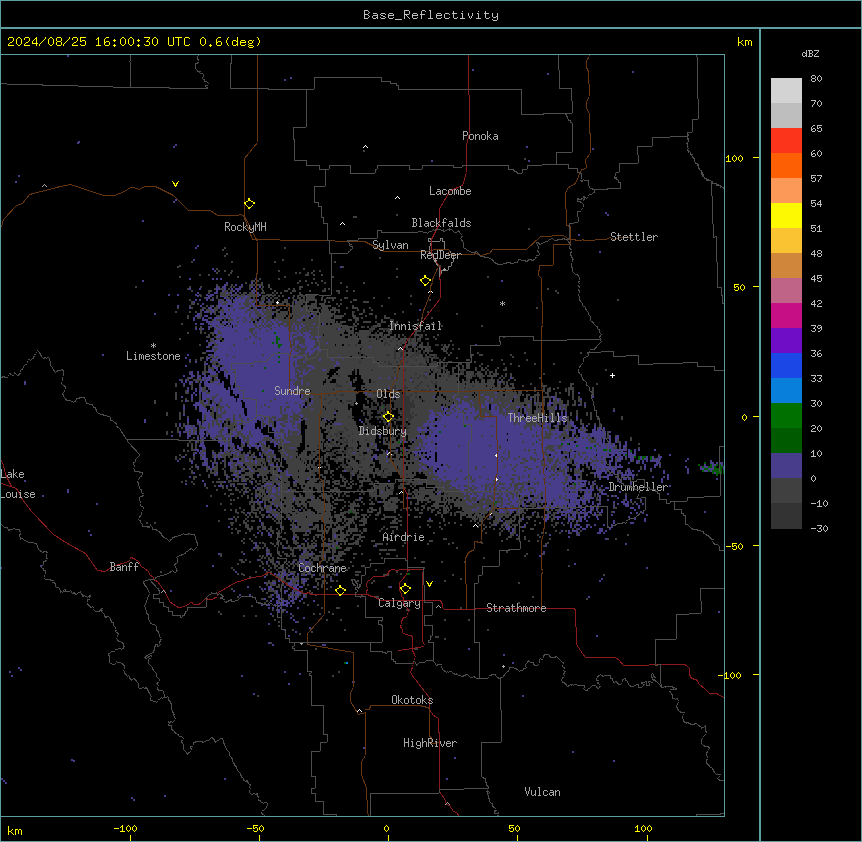862x842 pixels.
Task: Click the -30 value on the dBZ legend
Action: coord(819,528)
